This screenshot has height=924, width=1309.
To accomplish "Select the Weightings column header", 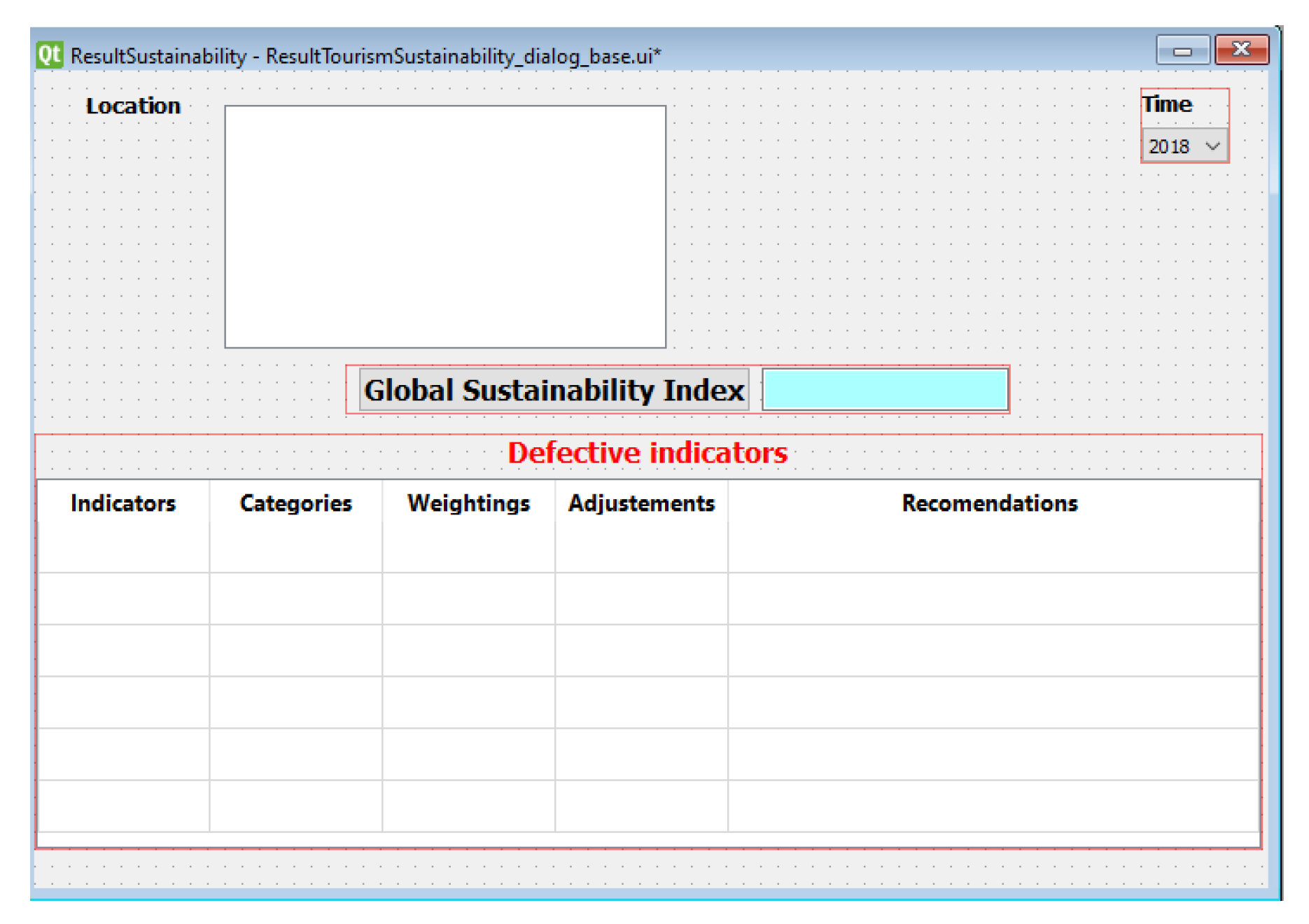I will click(468, 503).
